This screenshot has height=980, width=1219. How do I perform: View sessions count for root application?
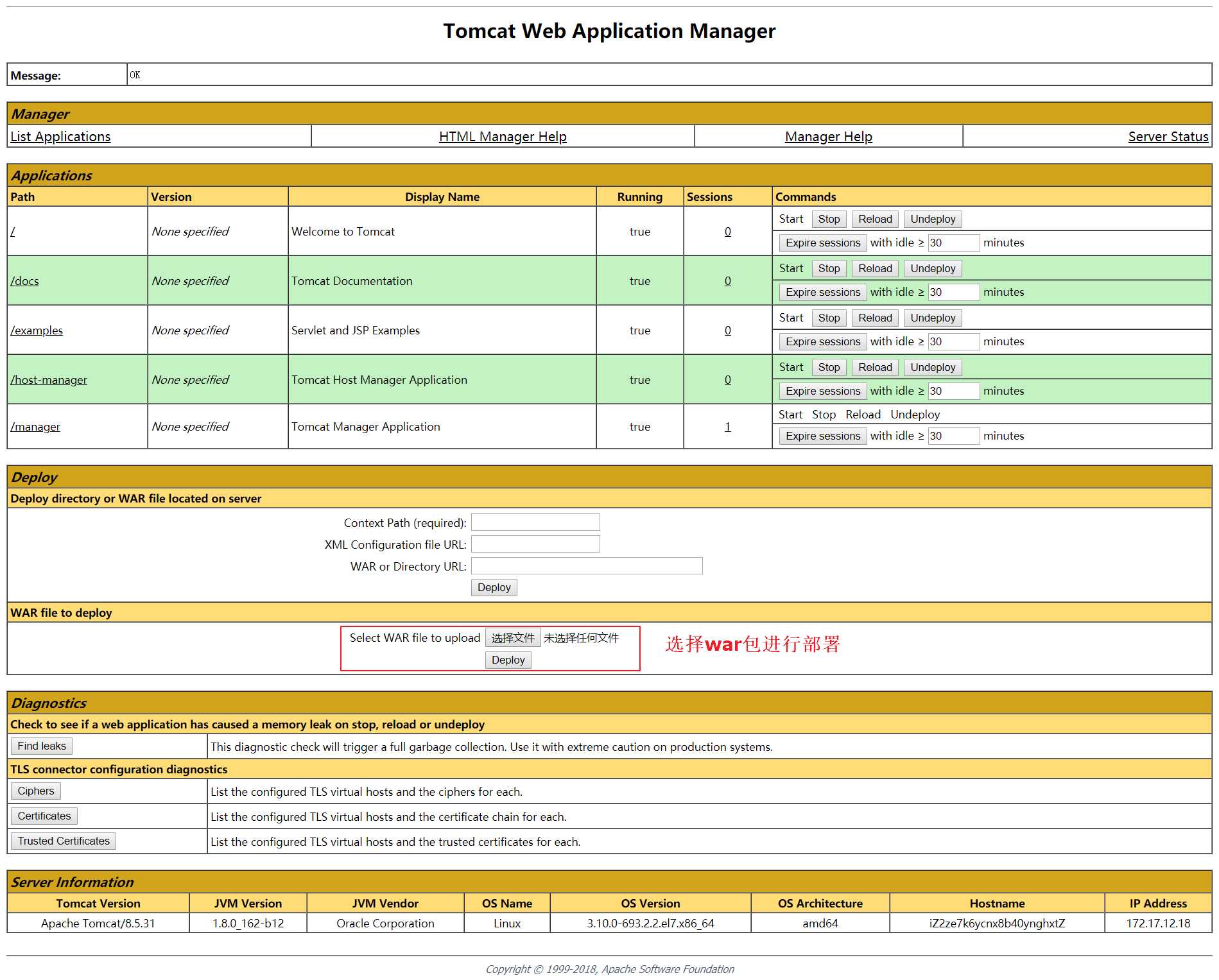pyautogui.click(x=727, y=232)
